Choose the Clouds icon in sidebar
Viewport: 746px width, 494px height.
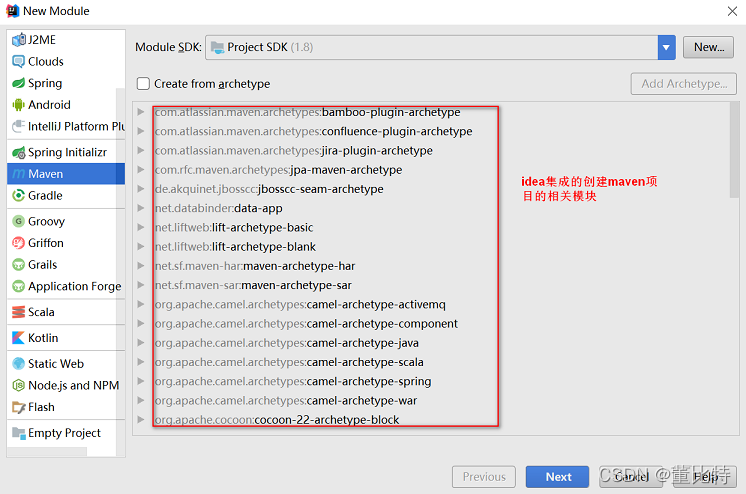(19, 61)
